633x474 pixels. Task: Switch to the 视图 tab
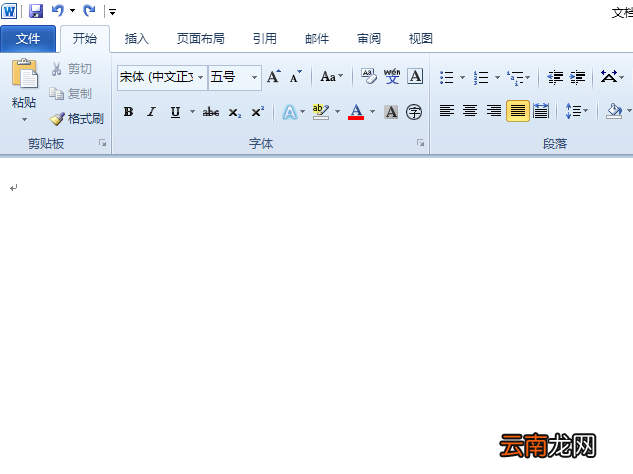tap(421, 39)
